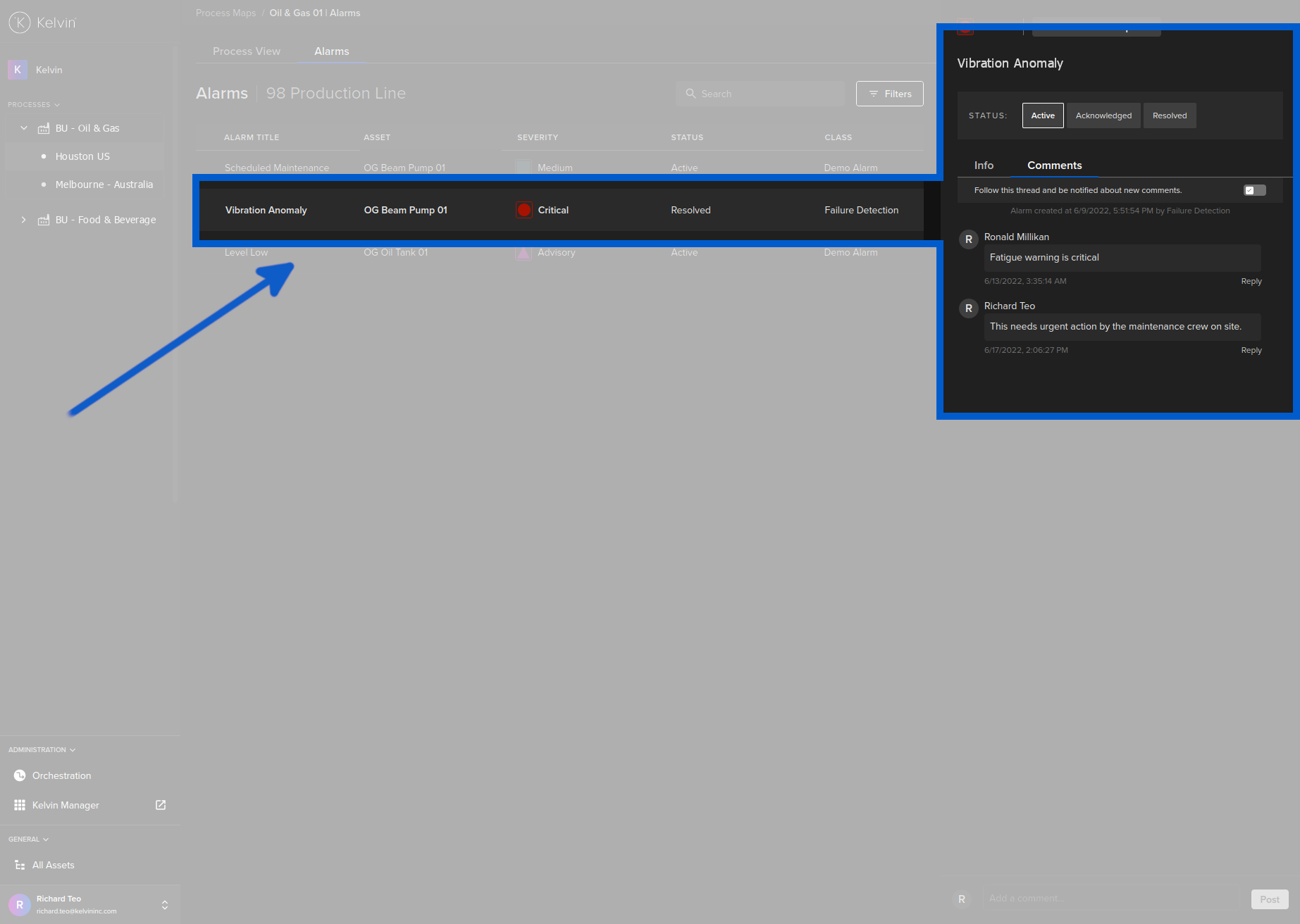This screenshot has width=1300, height=924.
Task: Click the alarm Search field
Action: coord(761,94)
